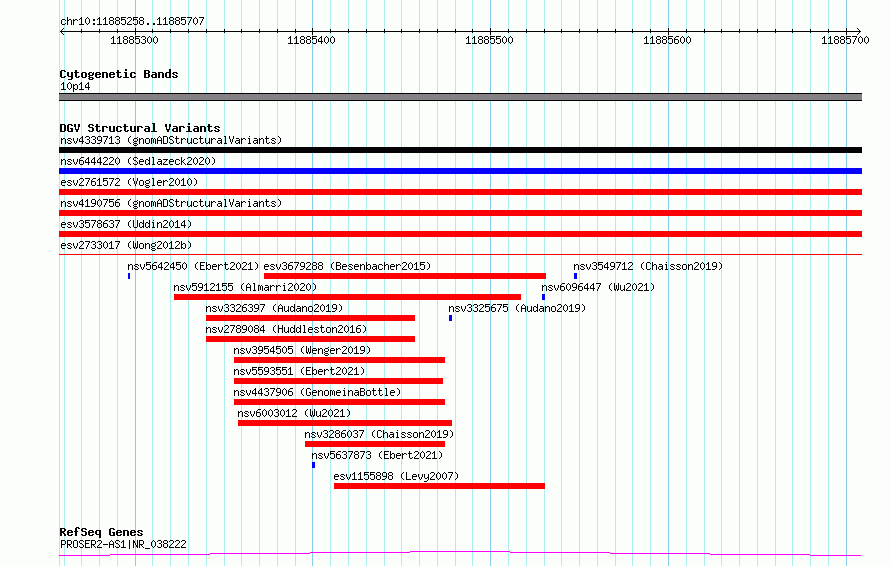This screenshot has height=566, width=890.
Task: Select the nsv6444220 Sedlazeck2020 blue bar
Action: tap(460, 171)
